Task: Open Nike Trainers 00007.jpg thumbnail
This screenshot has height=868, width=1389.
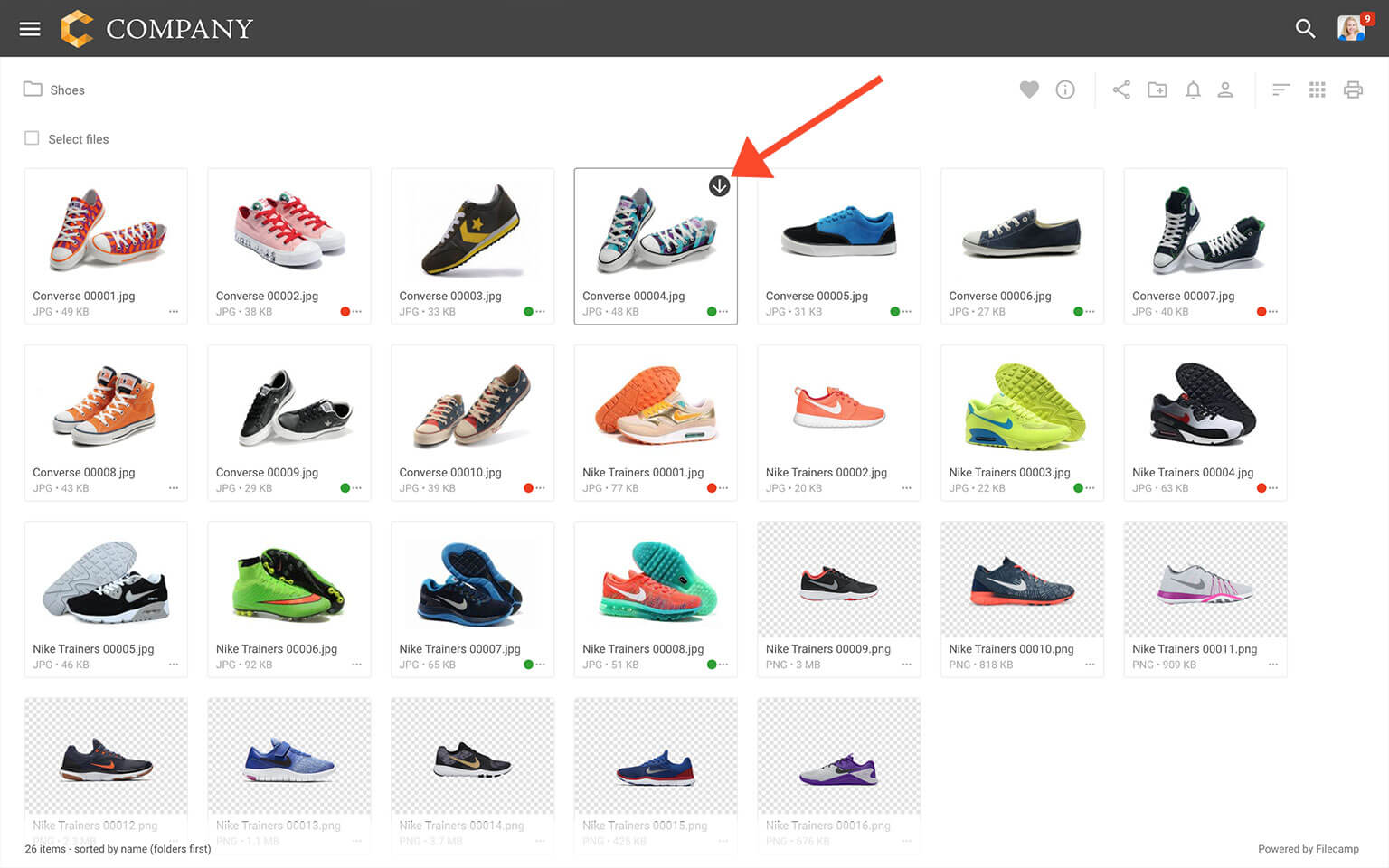Action: (472, 580)
